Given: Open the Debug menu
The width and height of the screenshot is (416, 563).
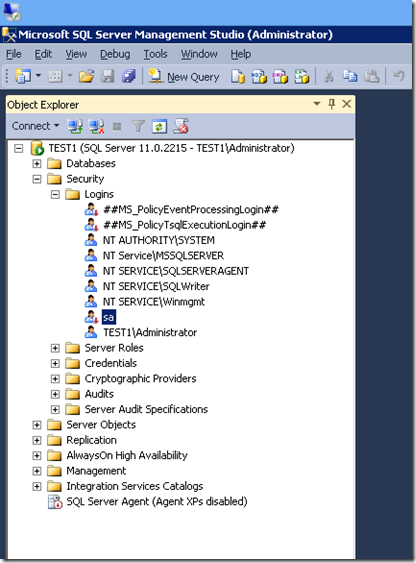Looking at the screenshot, I should click(x=115, y=54).
